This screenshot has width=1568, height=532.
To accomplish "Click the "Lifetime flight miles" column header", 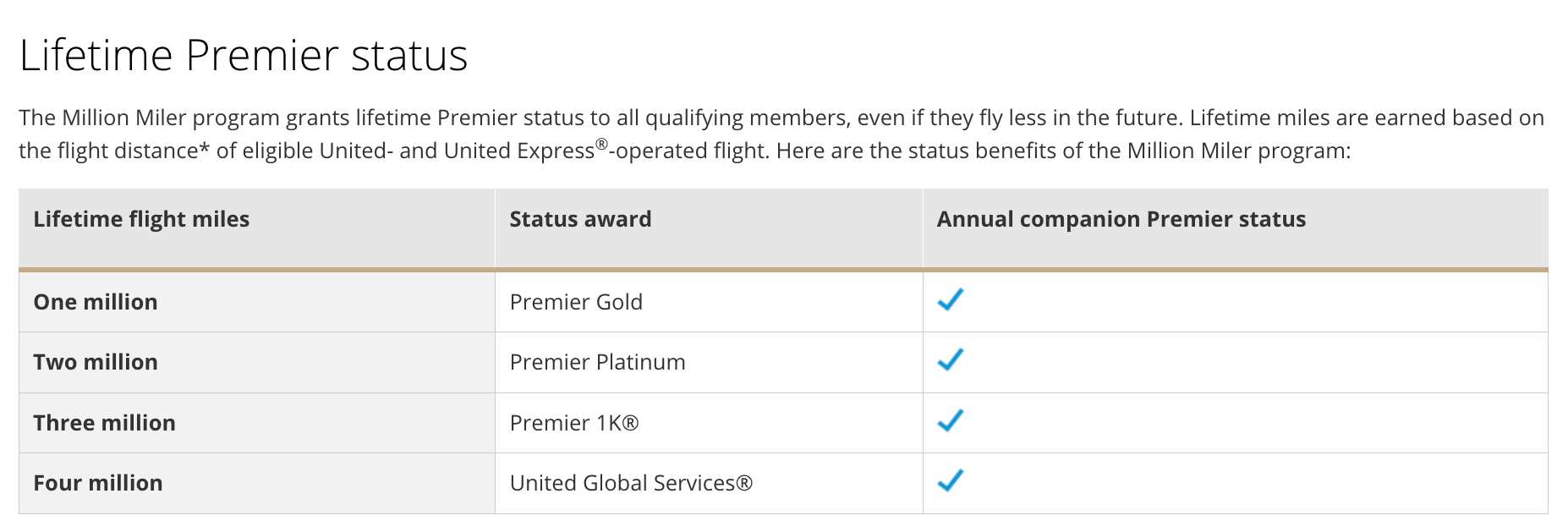I will [x=141, y=219].
